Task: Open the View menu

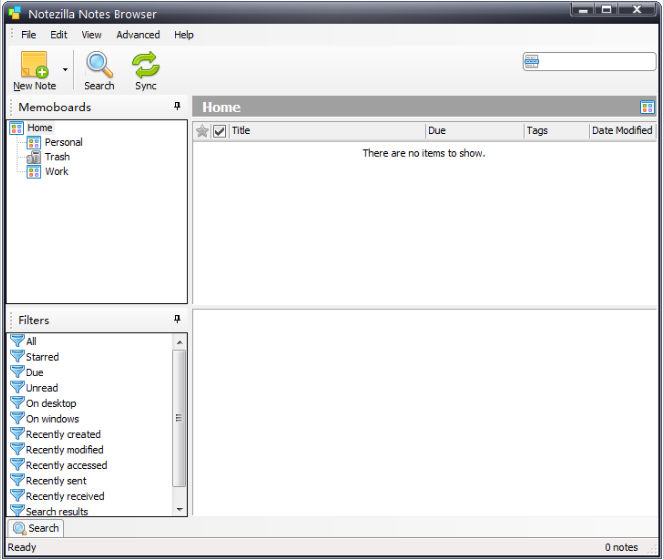Action: tap(91, 35)
